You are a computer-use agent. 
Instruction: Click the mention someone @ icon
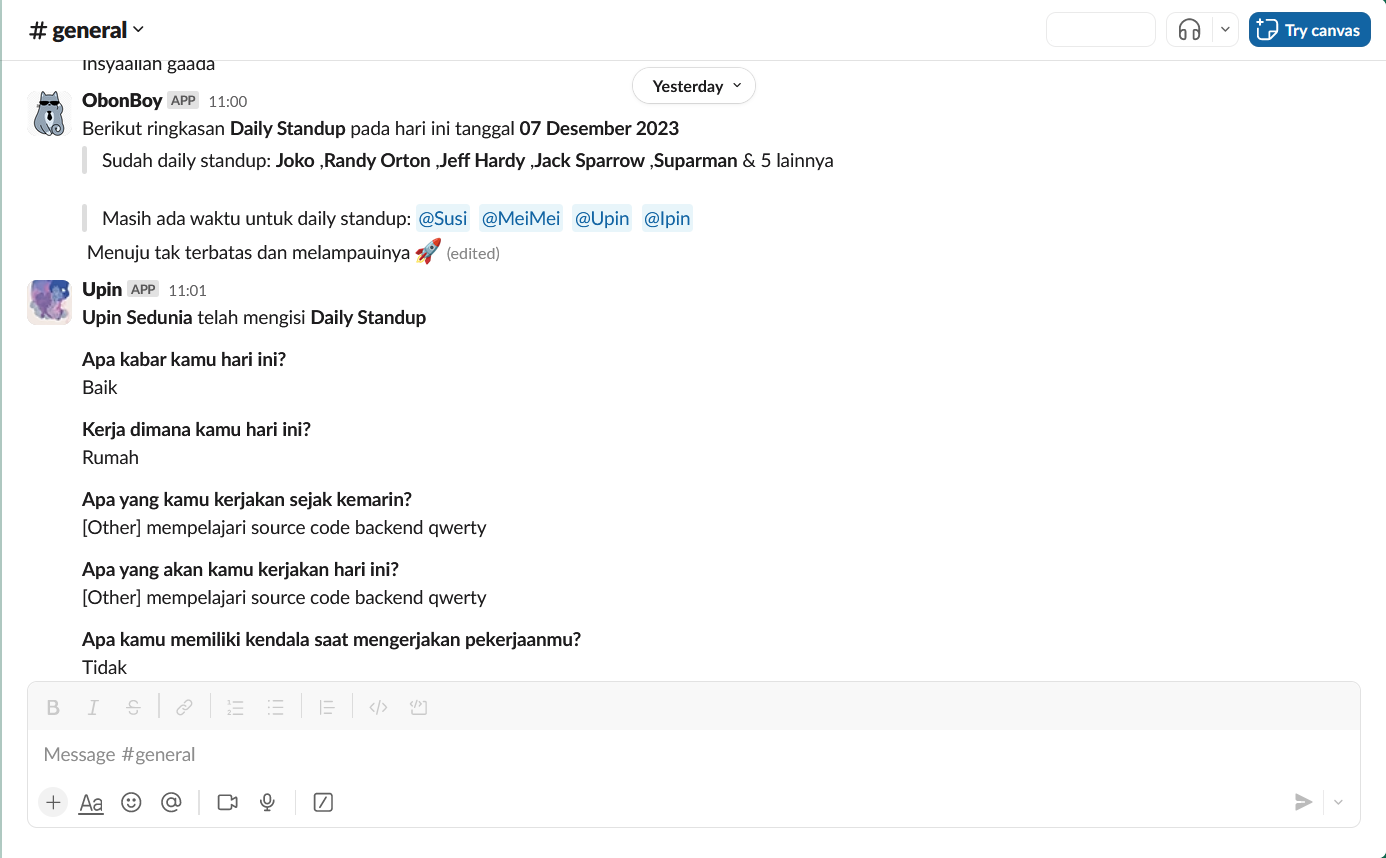click(171, 802)
